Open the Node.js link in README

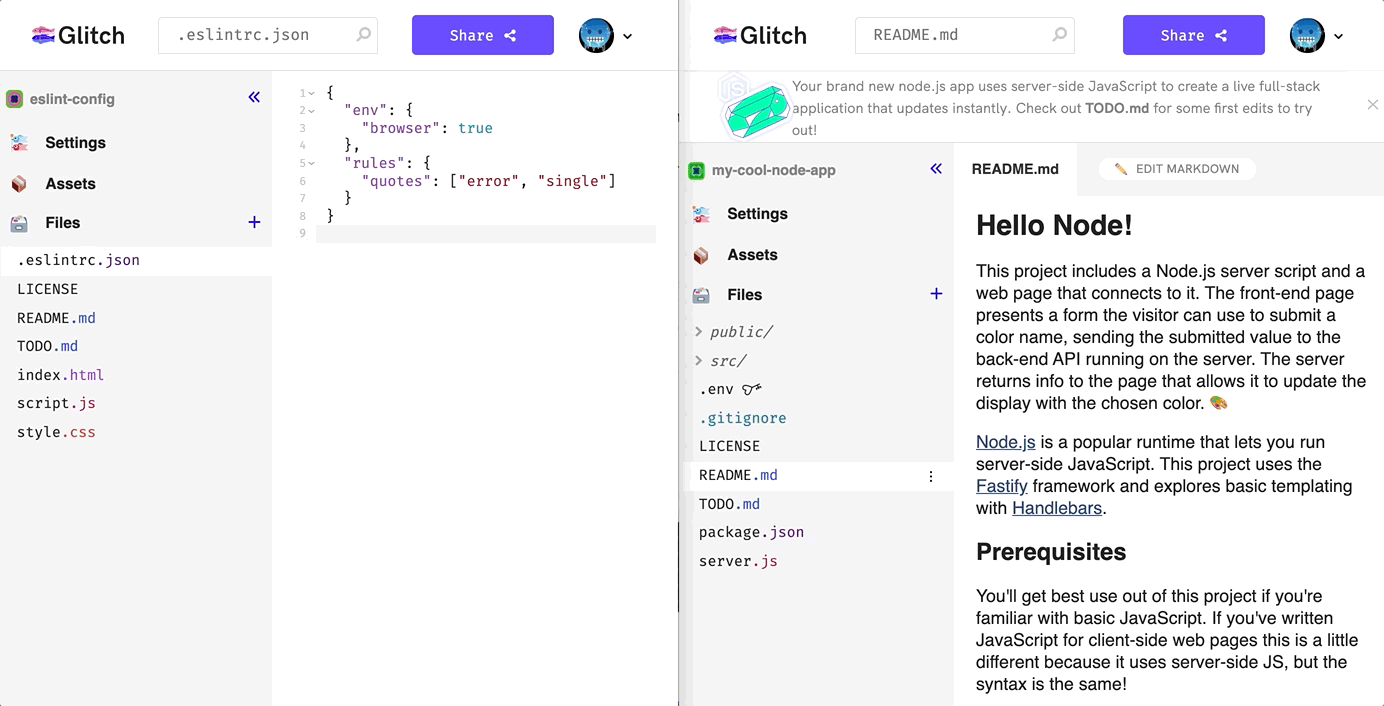[1005, 442]
